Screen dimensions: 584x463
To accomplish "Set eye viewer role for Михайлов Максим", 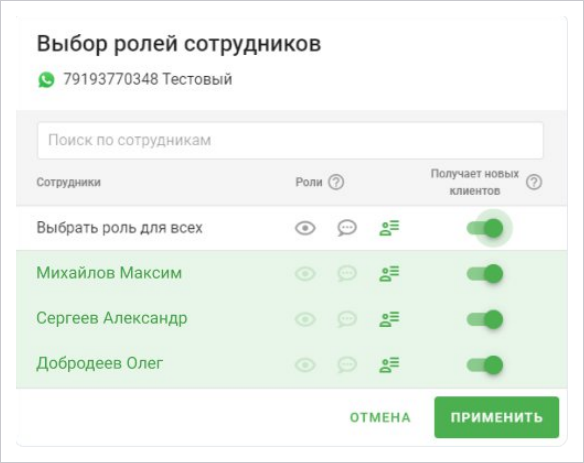I will [x=305, y=274].
